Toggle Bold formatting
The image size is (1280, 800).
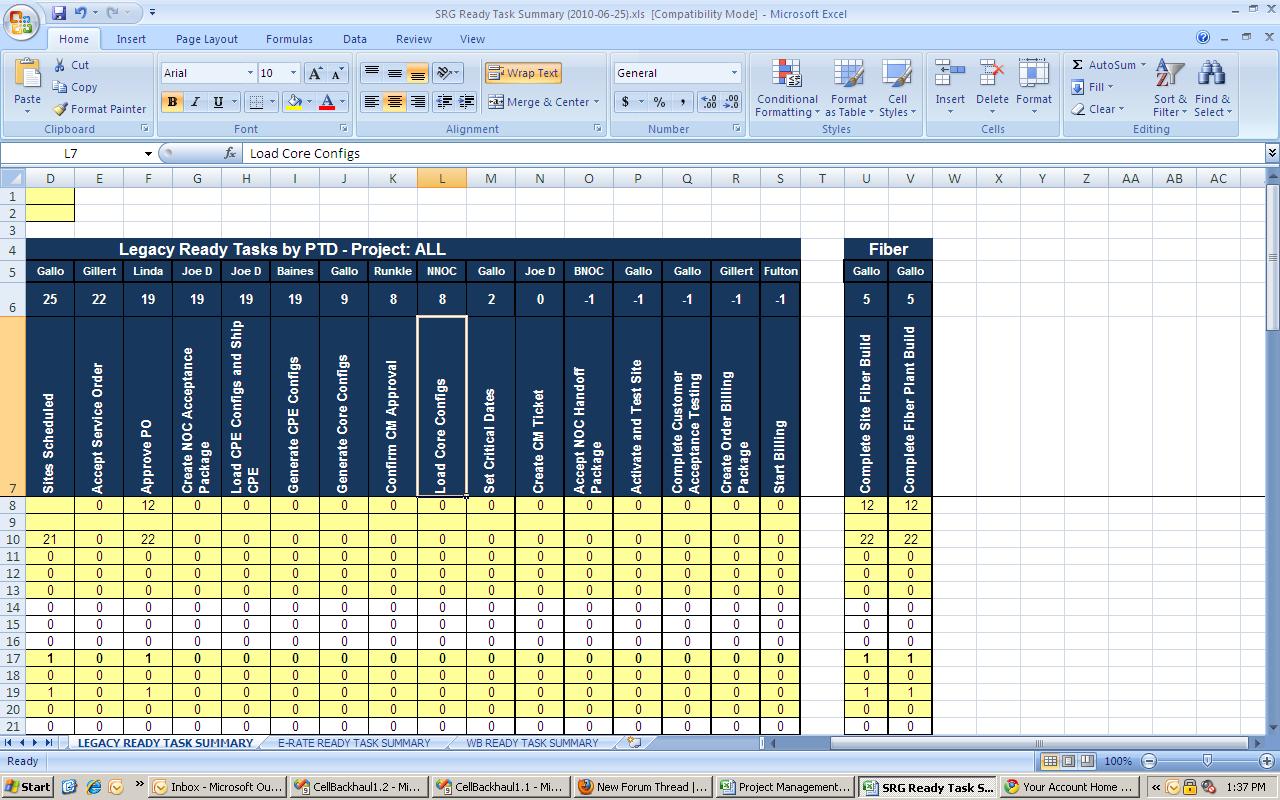[172, 102]
